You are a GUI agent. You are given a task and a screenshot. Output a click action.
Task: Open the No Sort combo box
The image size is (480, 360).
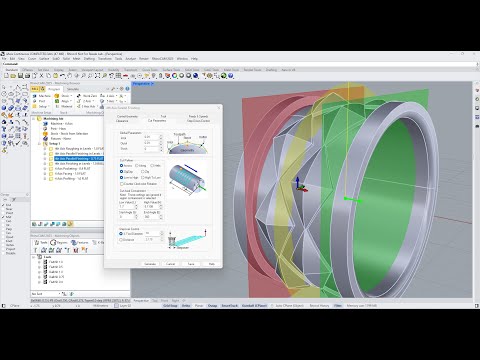[46, 294]
